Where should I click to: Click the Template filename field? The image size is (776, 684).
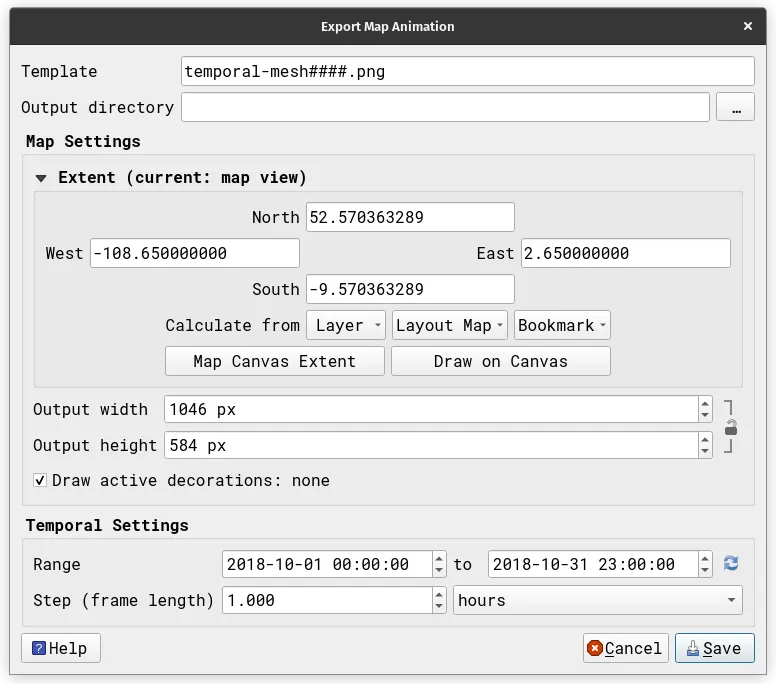(467, 71)
